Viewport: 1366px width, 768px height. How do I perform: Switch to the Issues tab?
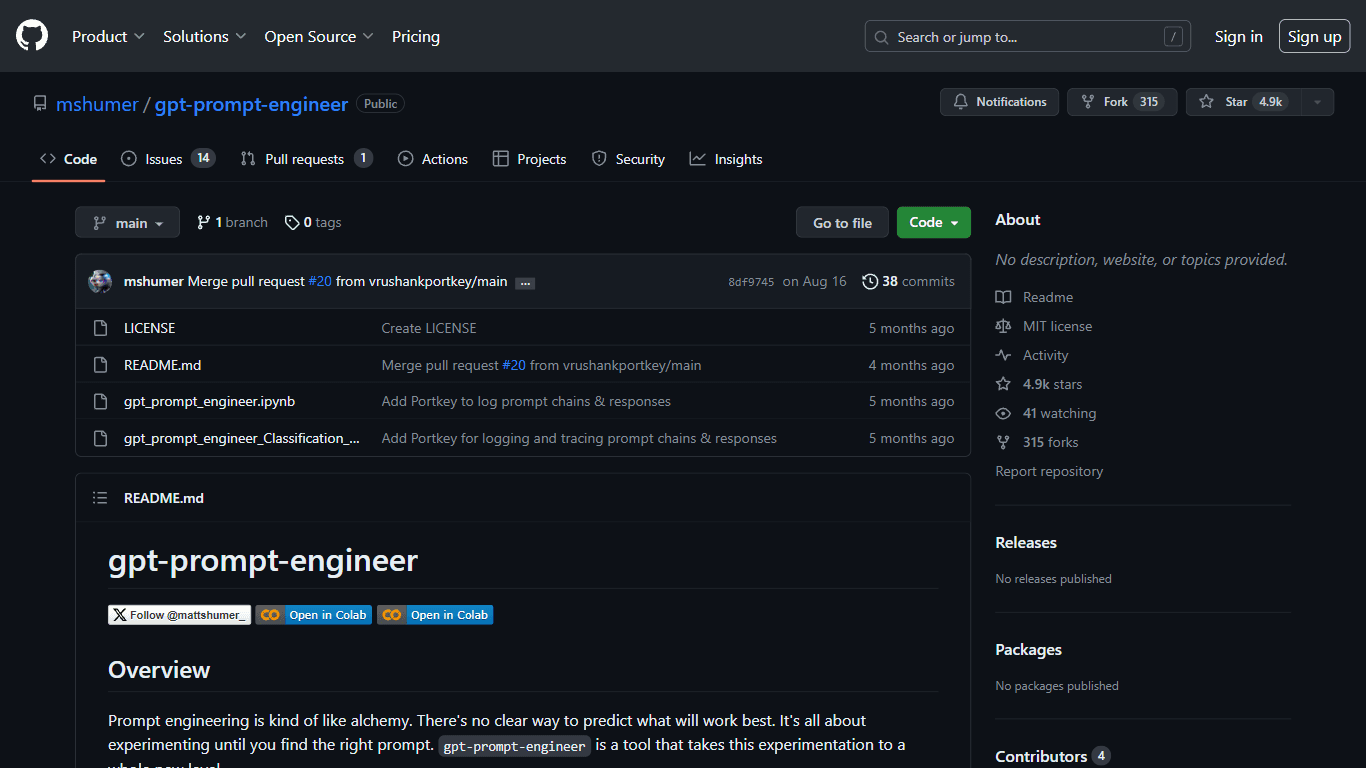tap(168, 159)
